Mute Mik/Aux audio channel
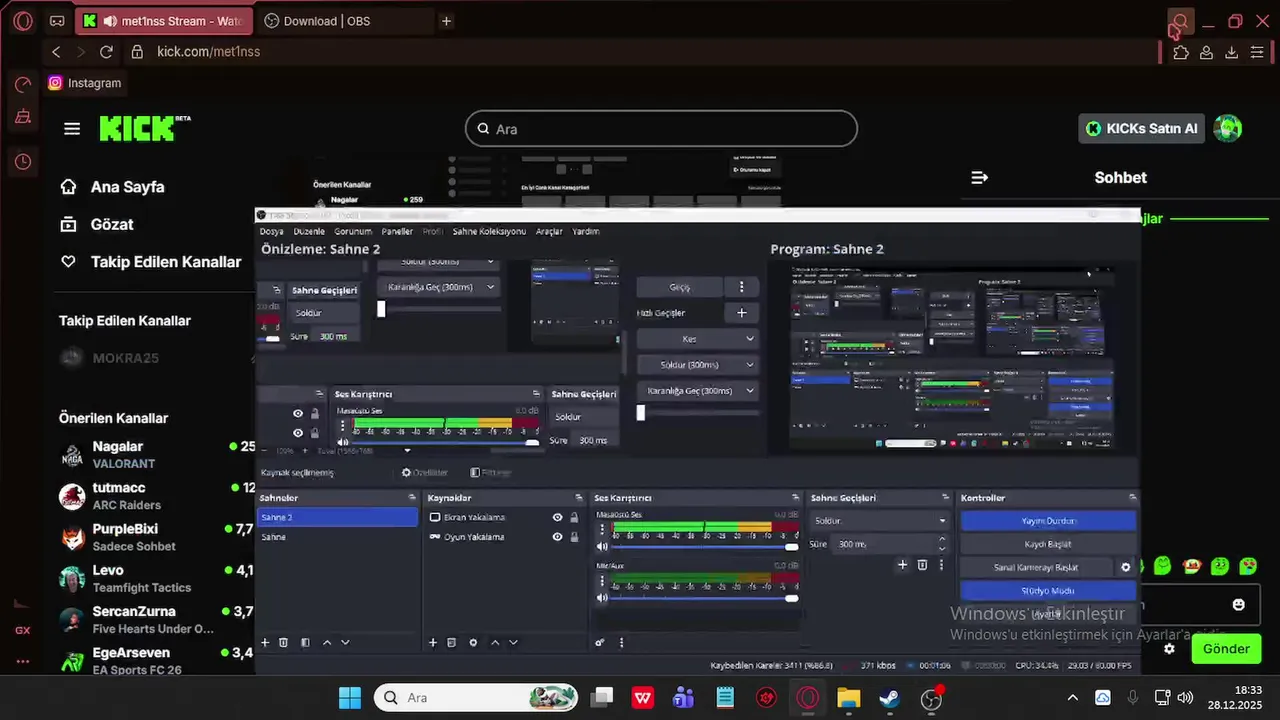 click(x=602, y=598)
